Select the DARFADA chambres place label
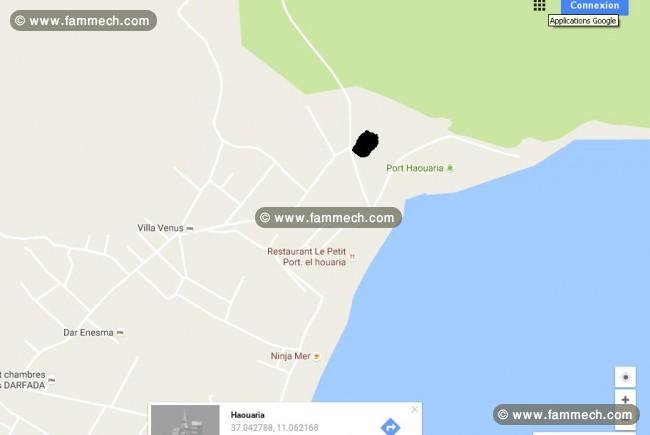 pos(23,380)
